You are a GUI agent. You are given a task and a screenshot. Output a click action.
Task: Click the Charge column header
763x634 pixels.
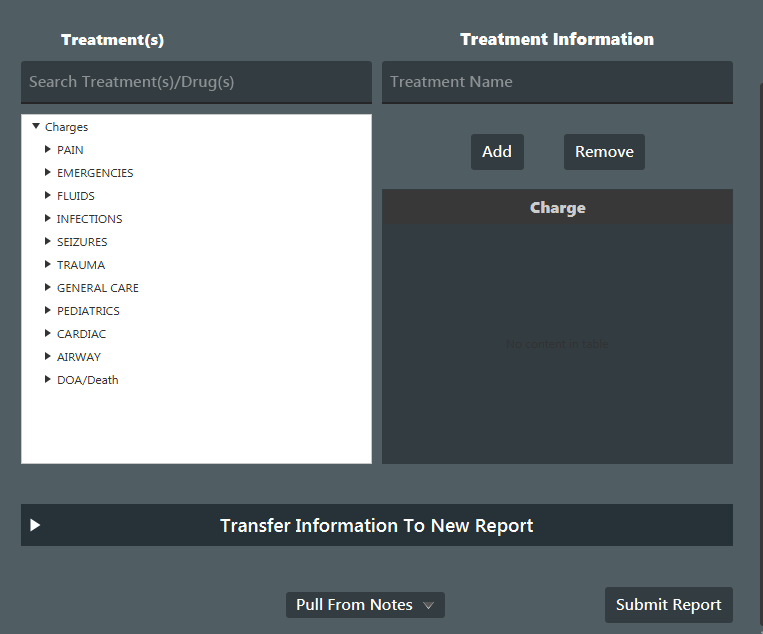[x=557, y=208]
